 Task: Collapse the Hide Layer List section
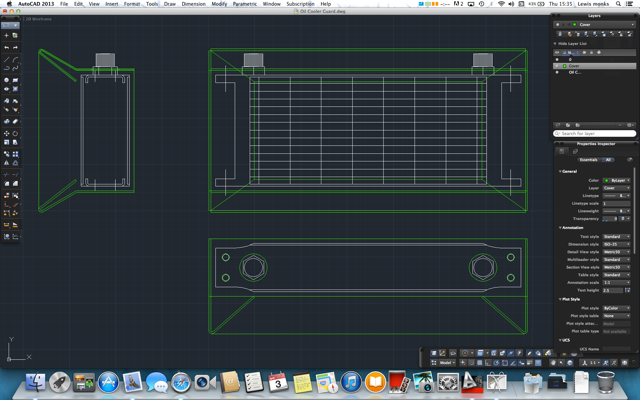pyautogui.click(x=556, y=44)
